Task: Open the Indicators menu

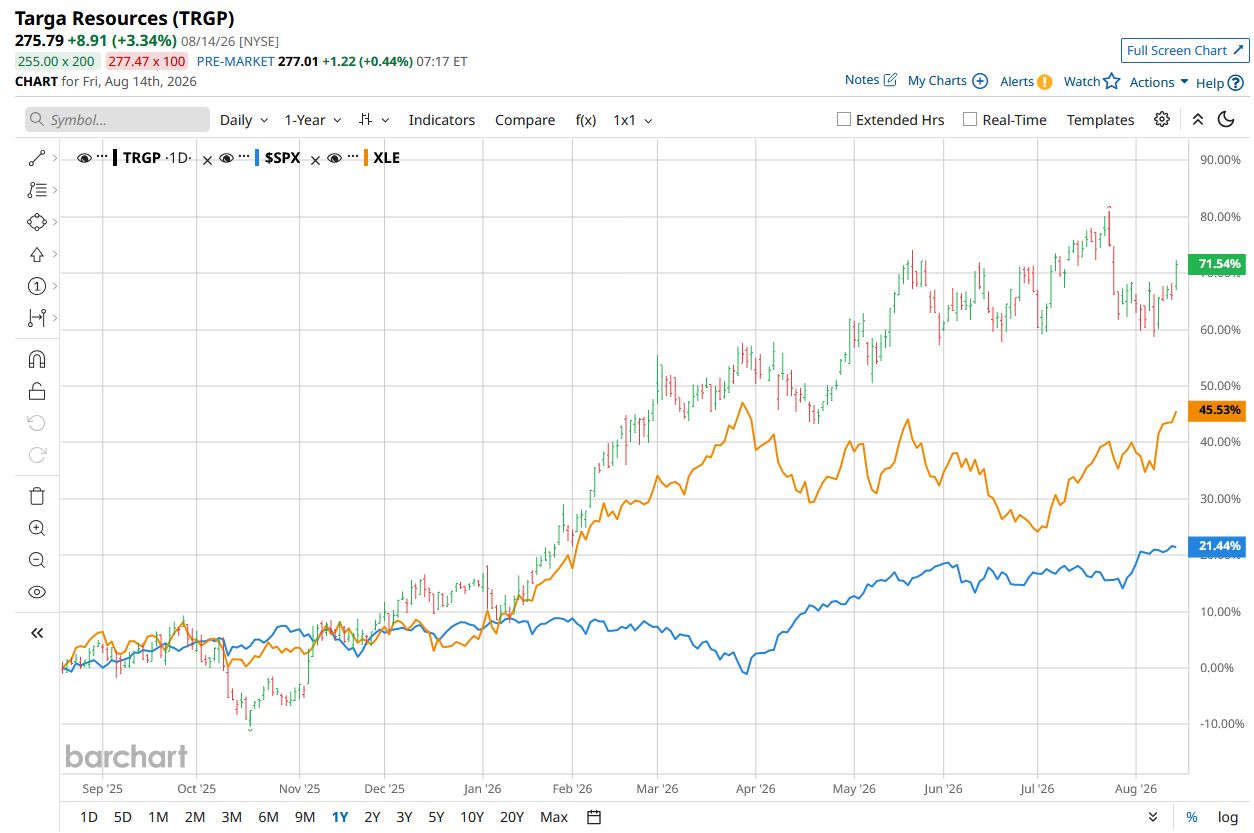Action: (x=442, y=120)
